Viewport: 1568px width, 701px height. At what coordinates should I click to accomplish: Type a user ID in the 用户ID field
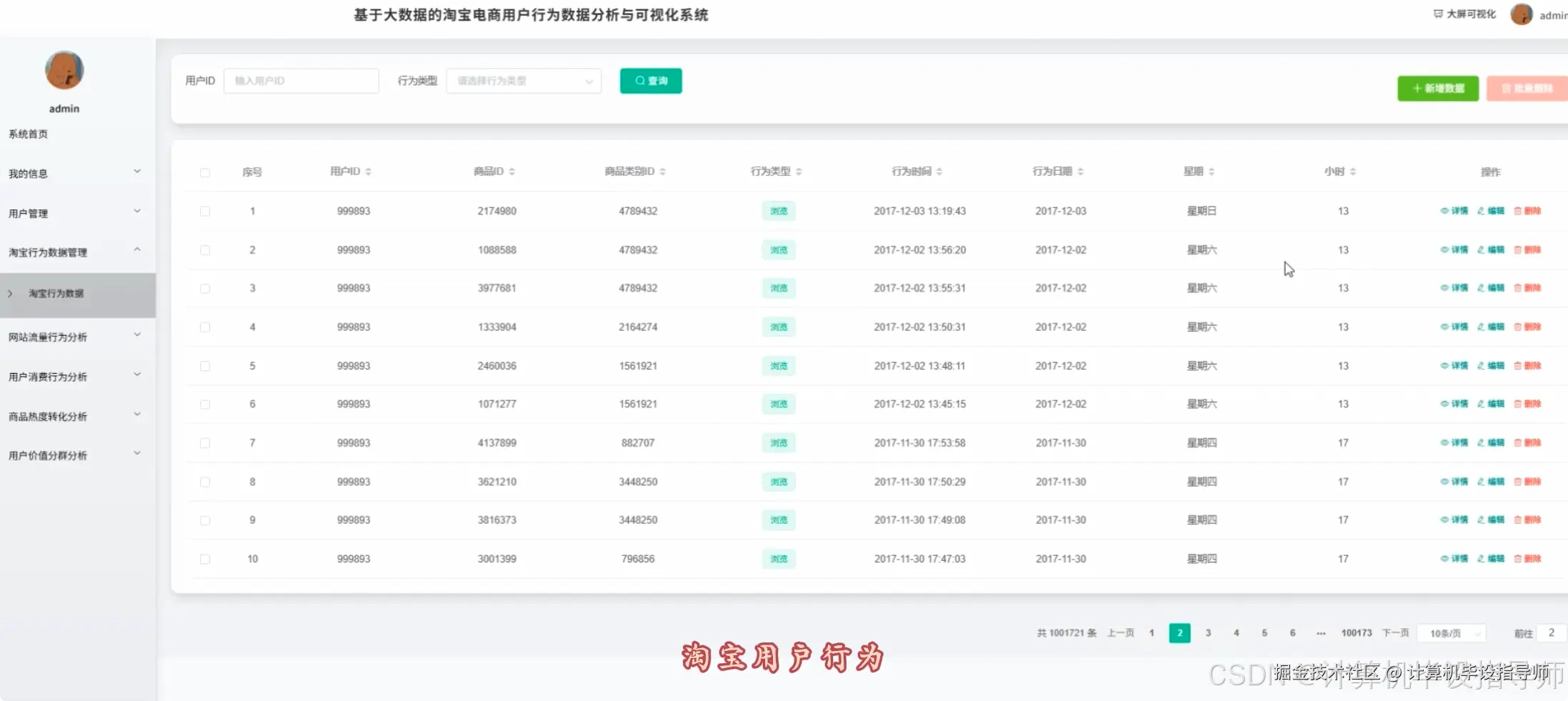click(301, 81)
